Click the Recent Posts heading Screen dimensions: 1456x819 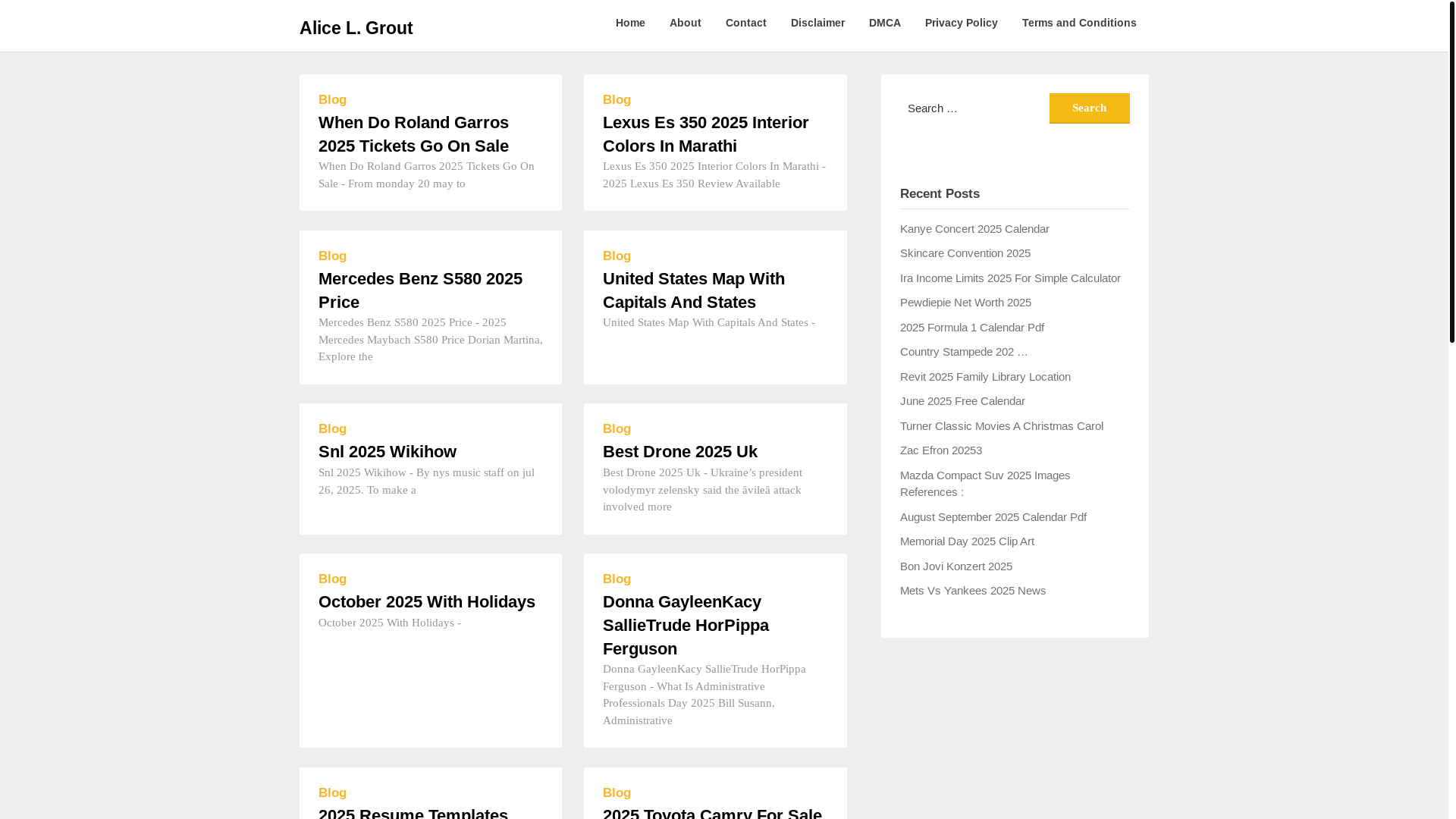coord(940,194)
